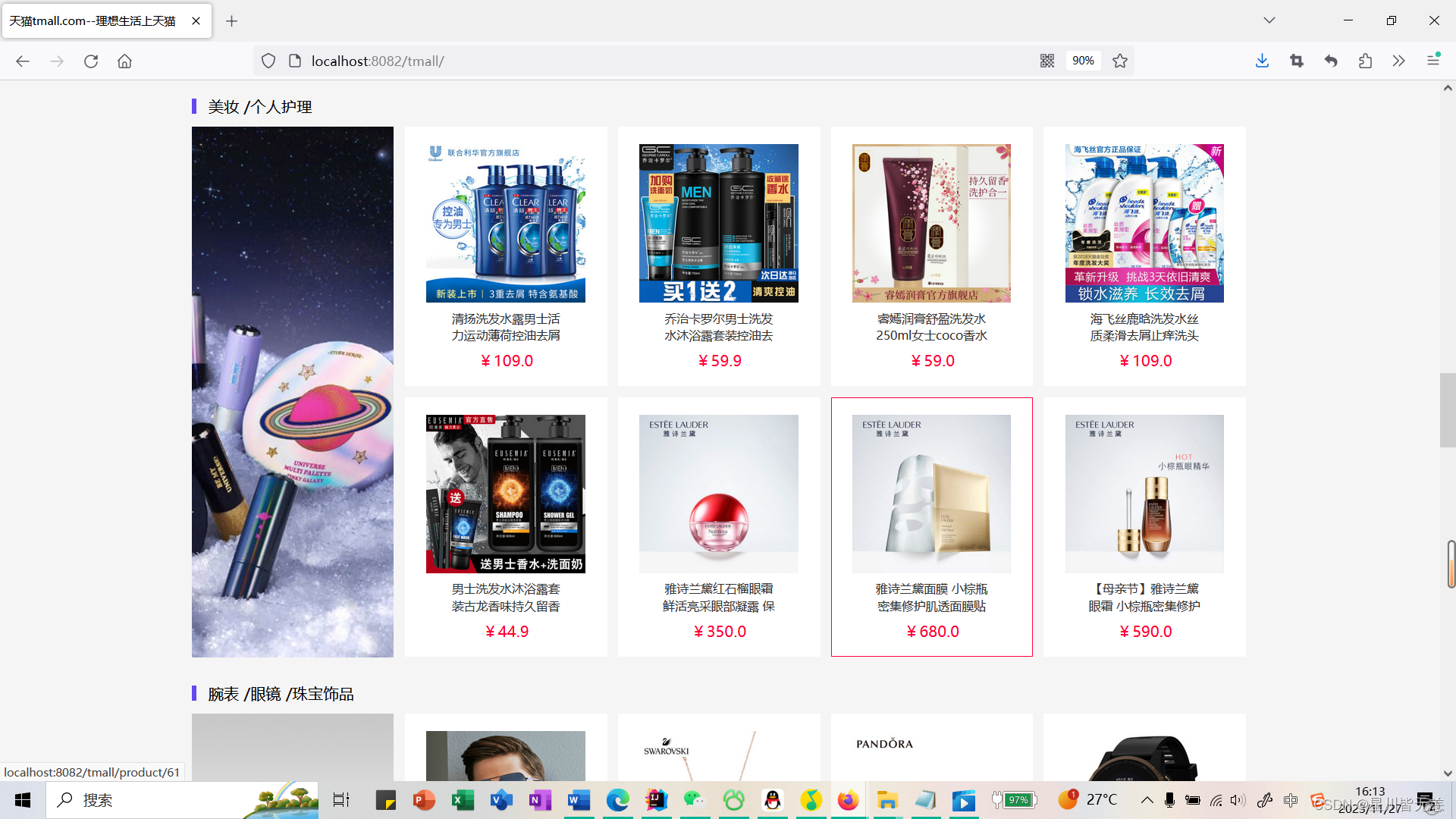
Task: Open Excel from the taskbar
Action: [463, 800]
